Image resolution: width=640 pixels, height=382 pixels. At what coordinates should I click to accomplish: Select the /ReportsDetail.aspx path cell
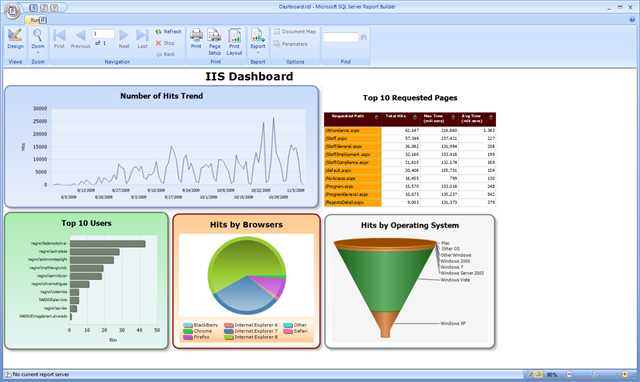(x=353, y=202)
